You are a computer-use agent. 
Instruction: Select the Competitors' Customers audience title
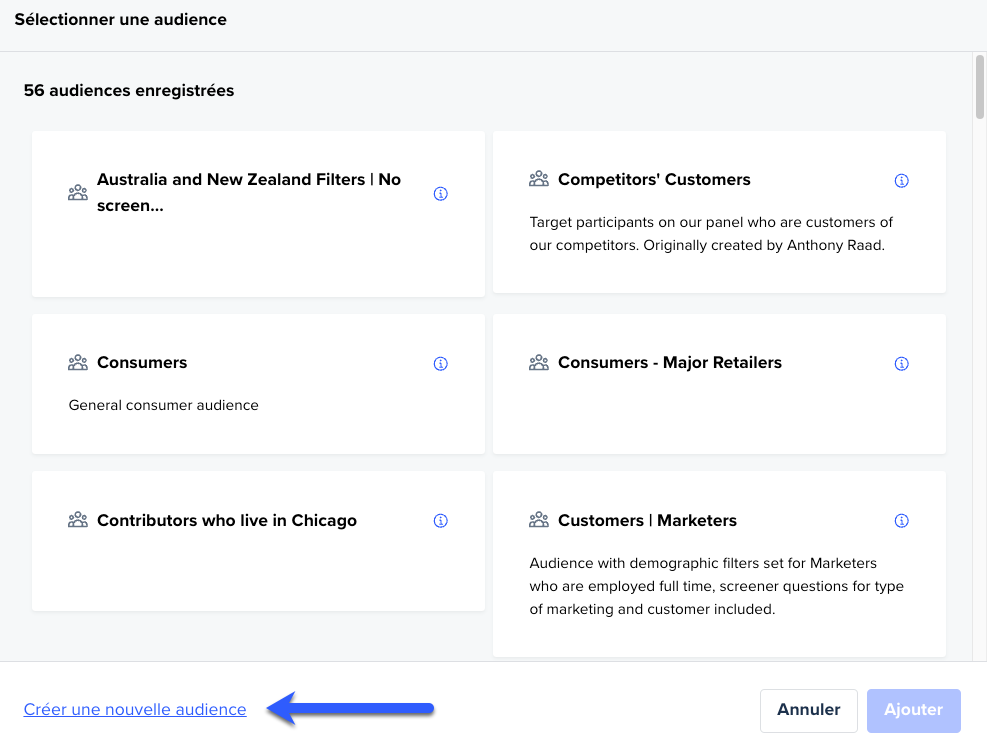(x=654, y=180)
